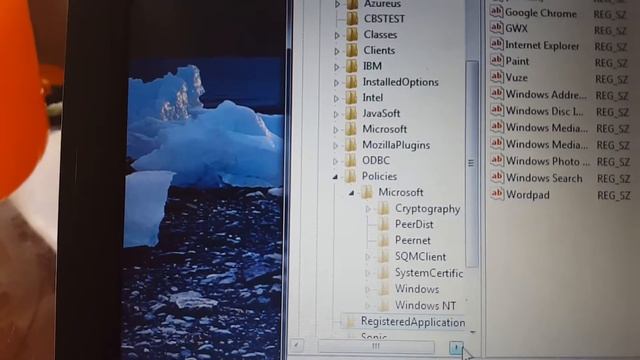Click the Vuze string value icon
Screen dimensions: 640x360
coord(496,77)
